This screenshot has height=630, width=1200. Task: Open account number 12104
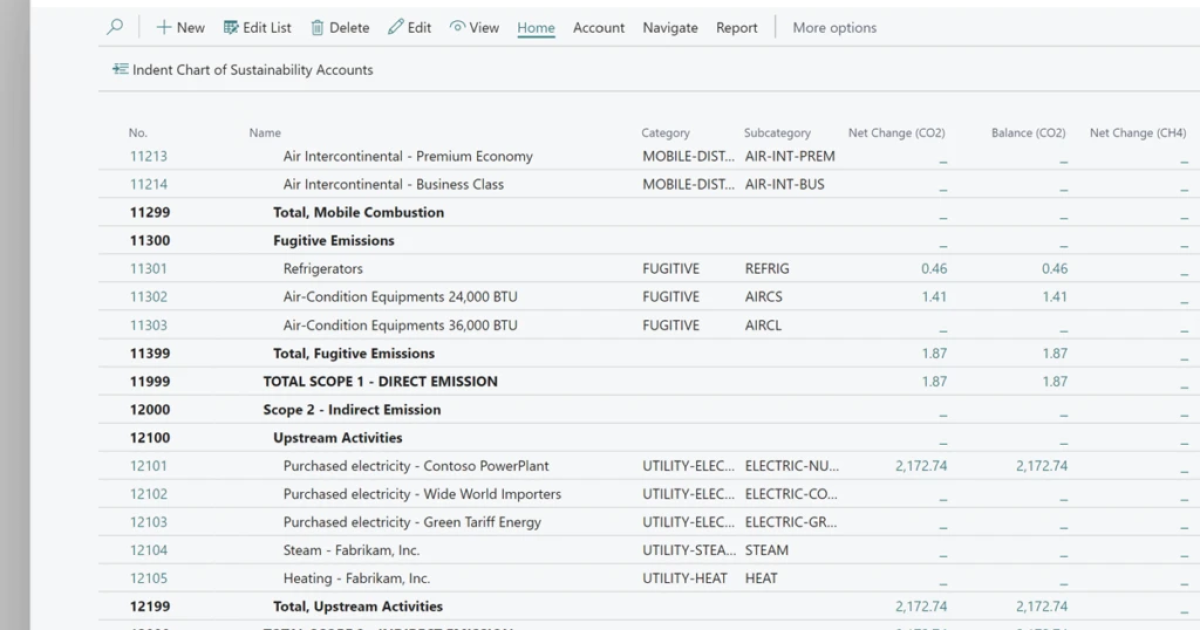(149, 550)
